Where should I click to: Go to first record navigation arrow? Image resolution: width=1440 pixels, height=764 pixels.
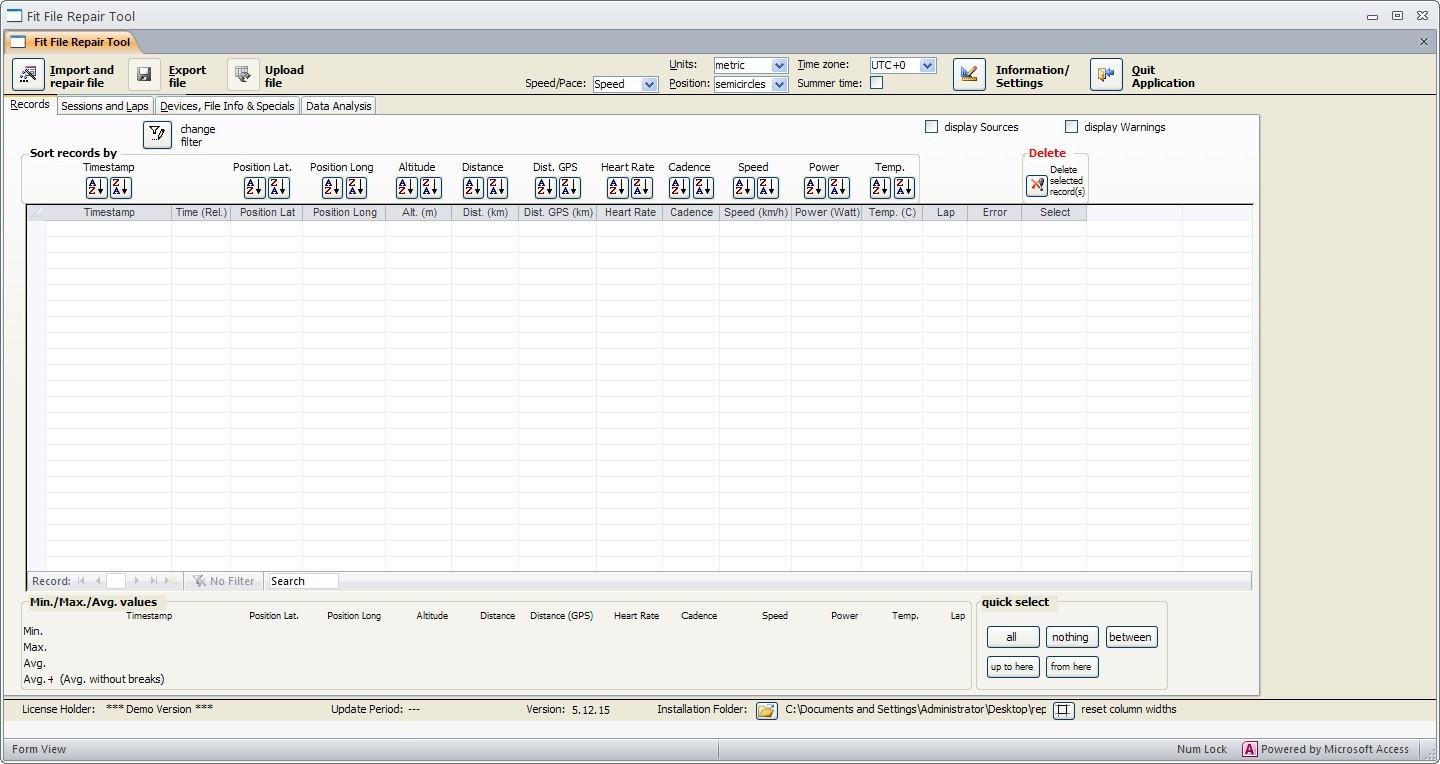click(x=81, y=581)
